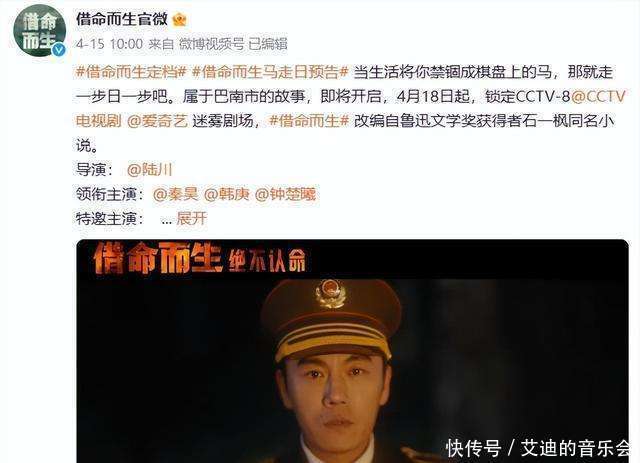Screen dimensions: 640x463
Task: Click the 借命而生 绝不认命 video title overlay
Action: click(200, 258)
